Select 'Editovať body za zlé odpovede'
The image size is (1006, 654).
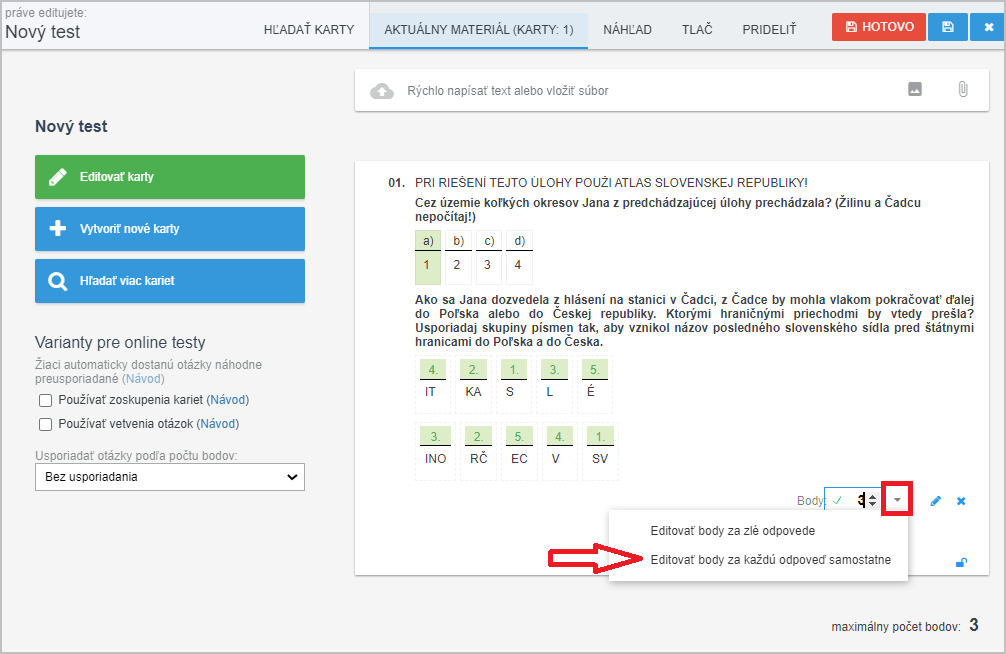pos(732,531)
